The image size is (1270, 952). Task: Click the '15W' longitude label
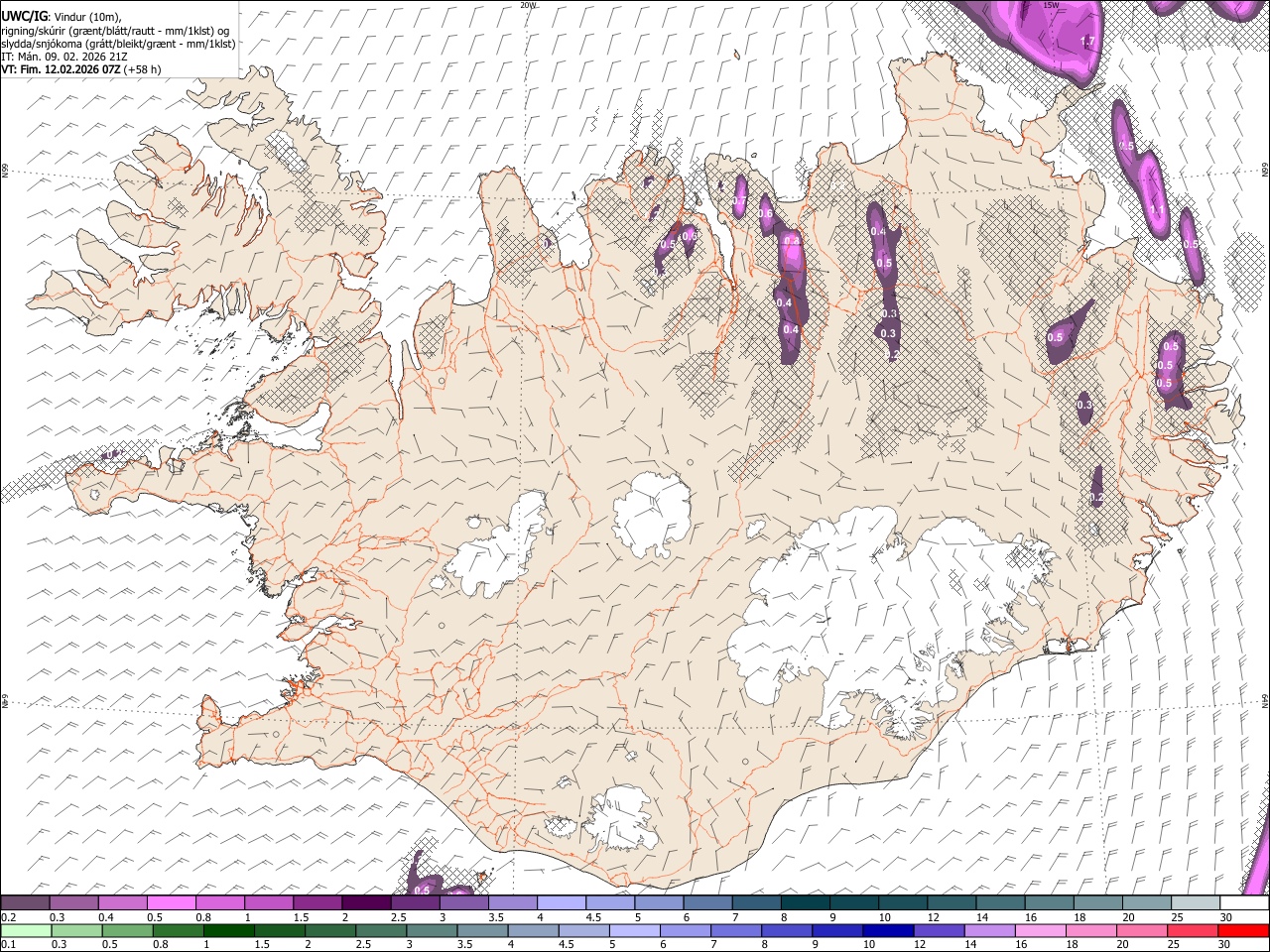[x=1052, y=4]
